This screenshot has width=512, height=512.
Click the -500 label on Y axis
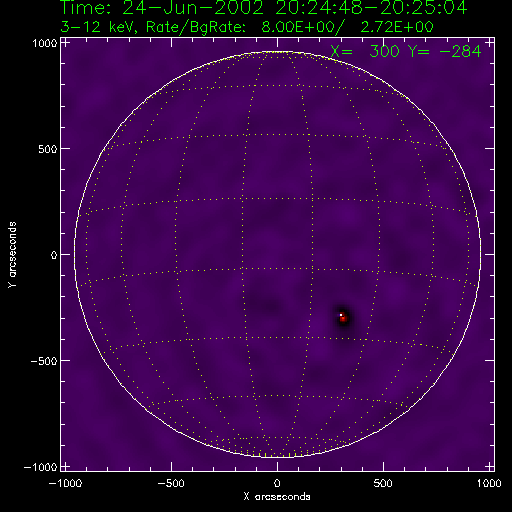(44, 361)
